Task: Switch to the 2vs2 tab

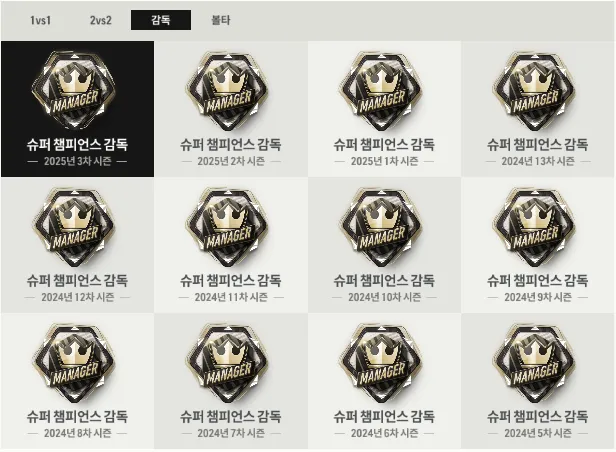Action: coord(101,20)
